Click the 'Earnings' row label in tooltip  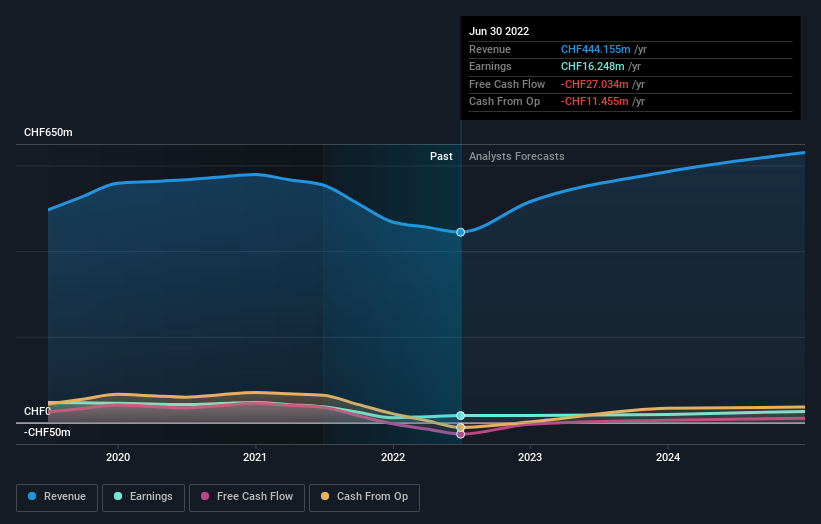(x=490, y=66)
